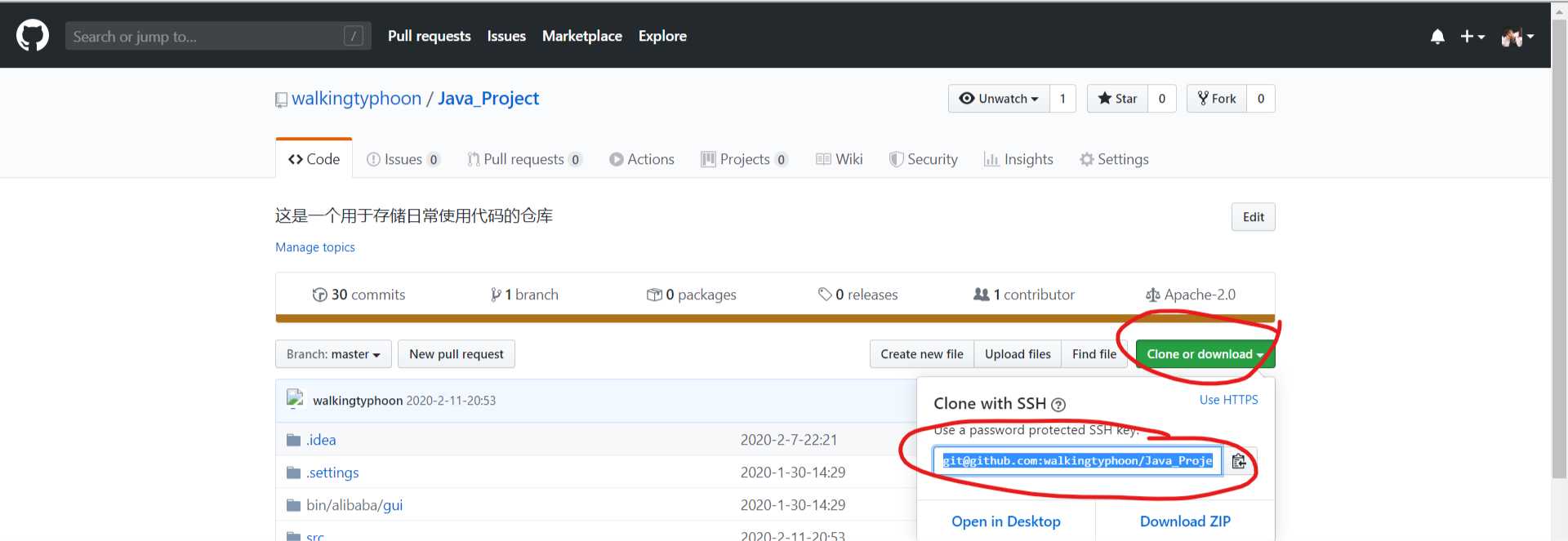Click Find file button
This screenshot has width=1568, height=541.
(1094, 354)
